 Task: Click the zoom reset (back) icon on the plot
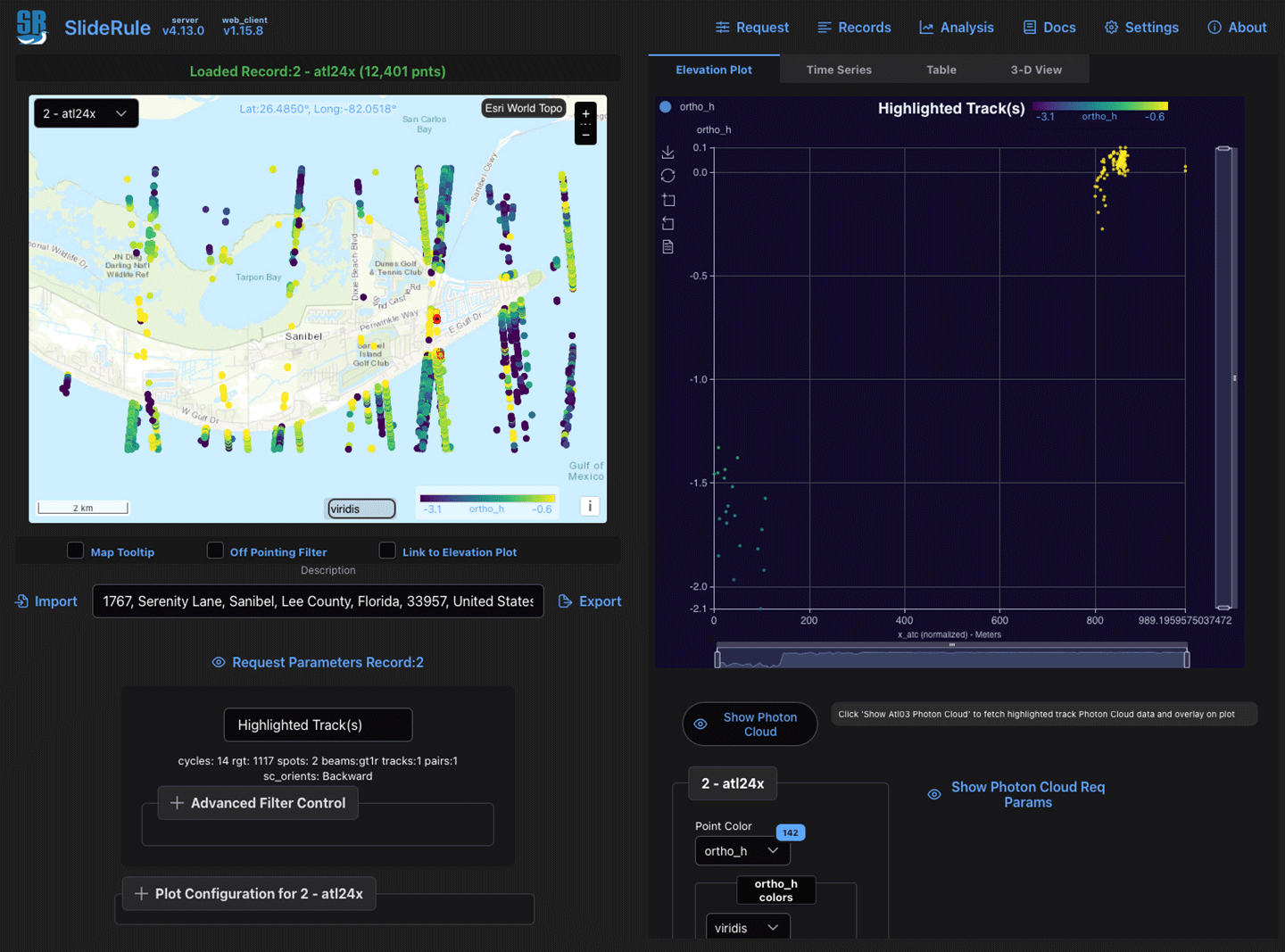tap(667, 223)
